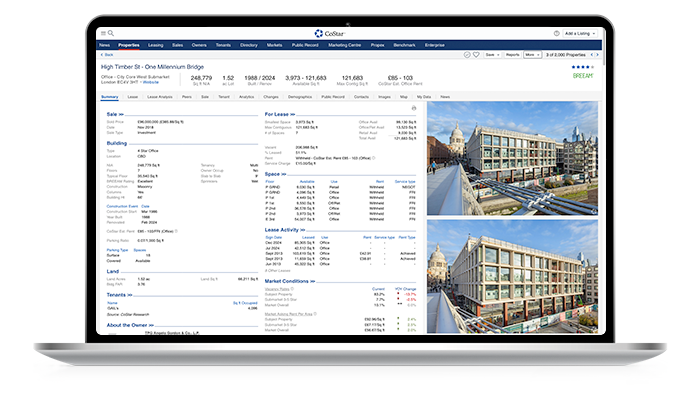Click the Reports button
The width and height of the screenshot is (700, 399).
point(512,55)
